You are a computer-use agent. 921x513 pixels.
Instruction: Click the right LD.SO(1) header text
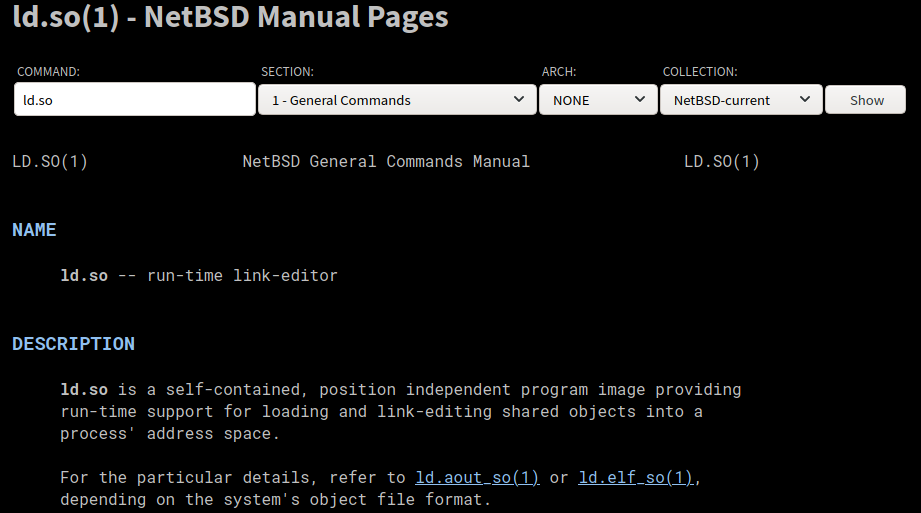pyautogui.click(x=721, y=161)
